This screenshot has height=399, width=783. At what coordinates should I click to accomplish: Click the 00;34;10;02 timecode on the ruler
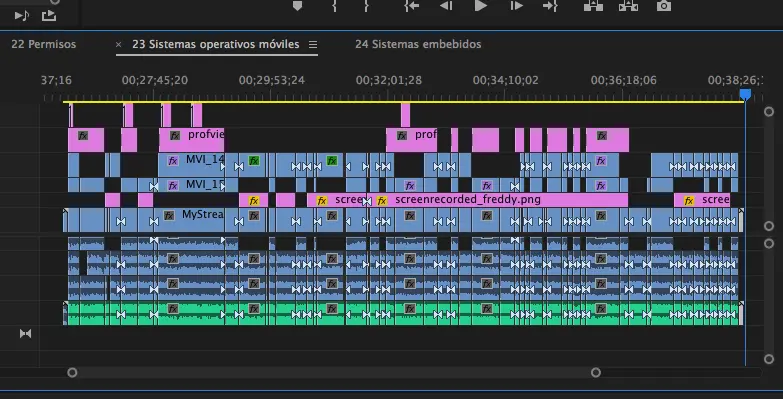[505, 80]
